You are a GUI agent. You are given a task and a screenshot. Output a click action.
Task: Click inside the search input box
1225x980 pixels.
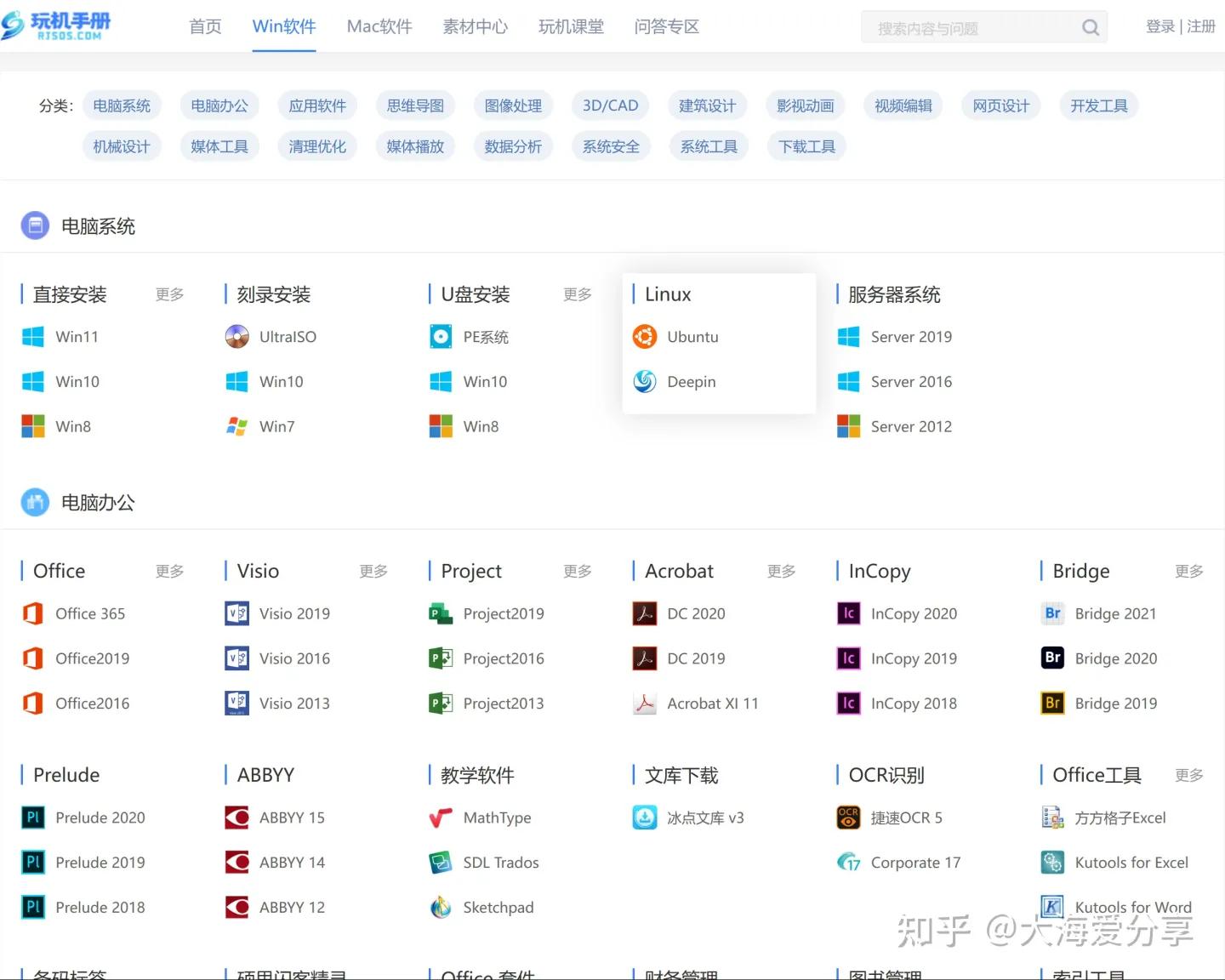[x=970, y=26]
